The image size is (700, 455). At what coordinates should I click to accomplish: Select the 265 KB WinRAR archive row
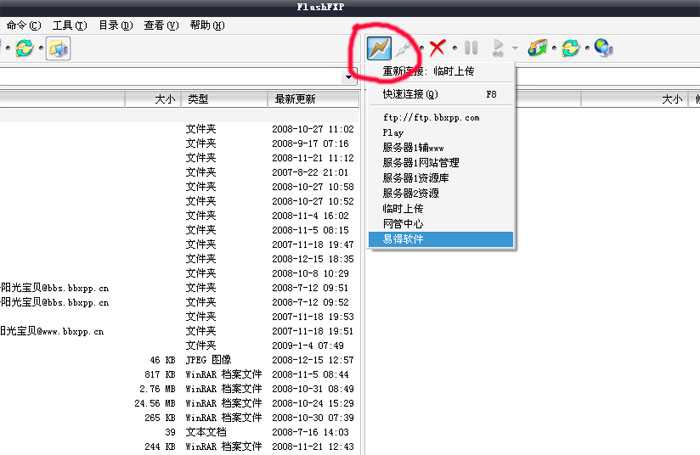pyautogui.click(x=179, y=417)
